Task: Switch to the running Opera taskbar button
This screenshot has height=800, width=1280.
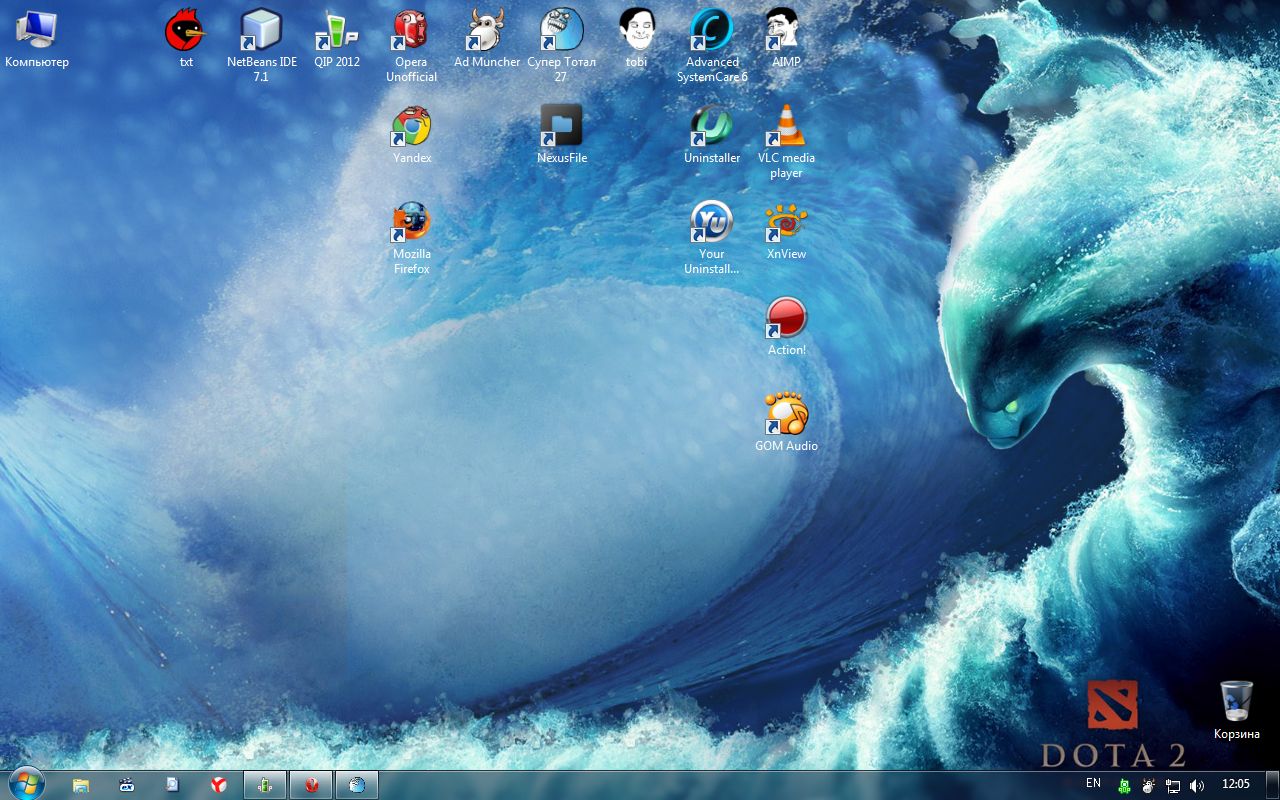Action: 311,785
